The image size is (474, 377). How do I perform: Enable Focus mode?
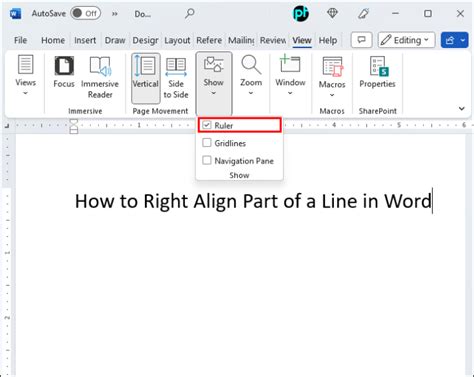tap(64, 73)
